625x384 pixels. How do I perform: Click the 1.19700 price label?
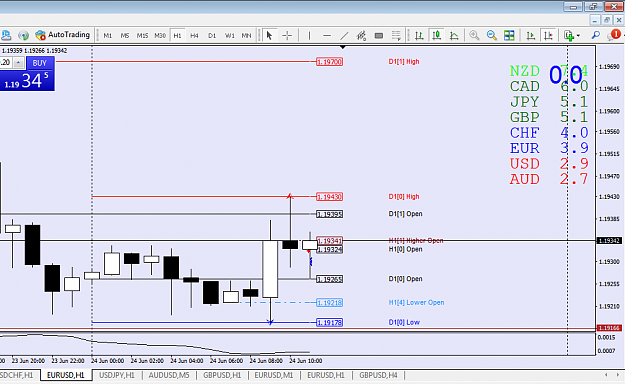tap(330, 62)
